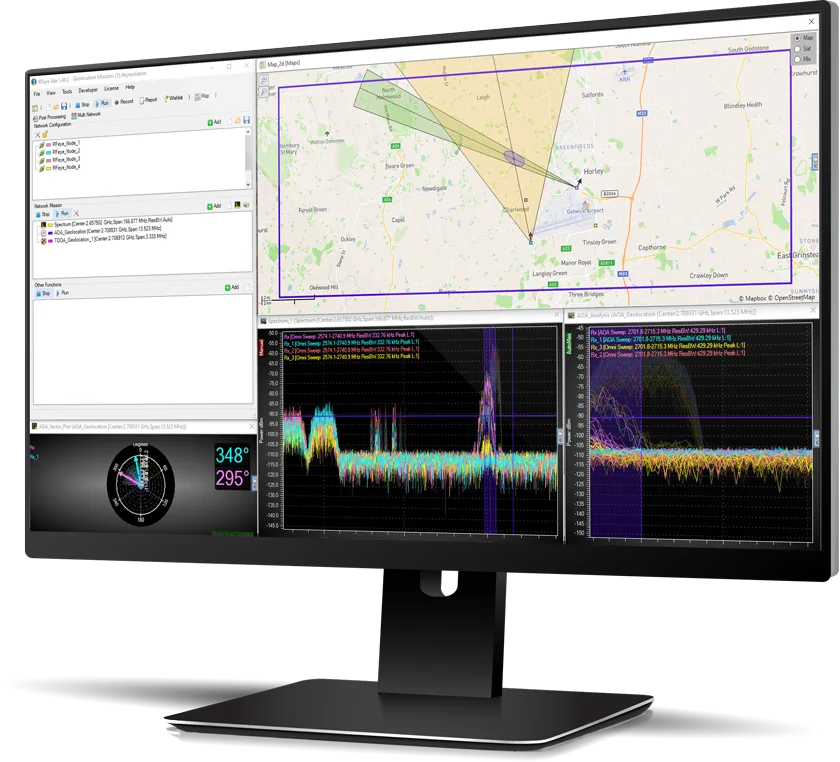Image resolution: width=840 pixels, height=762 pixels.
Task: Add a node in Network Configuration
Action: [x=214, y=122]
